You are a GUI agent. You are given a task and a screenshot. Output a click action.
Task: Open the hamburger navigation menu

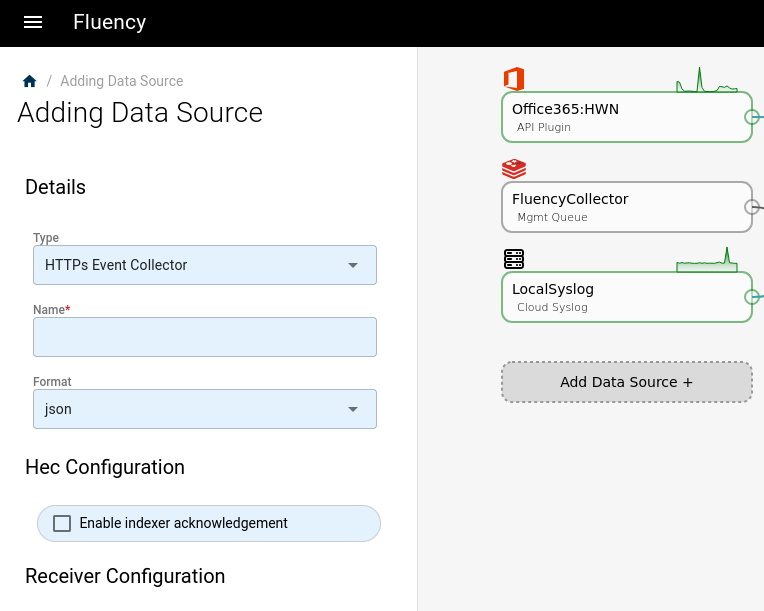33,22
